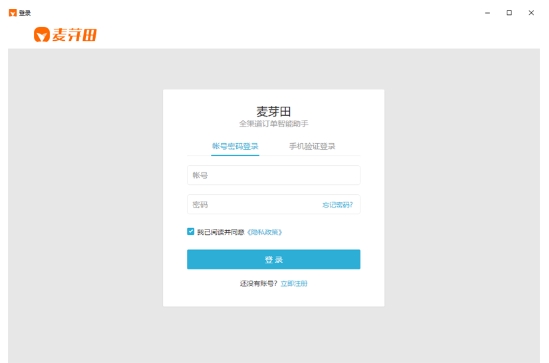This screenshot has height=363, width=549.
Task: Uncheck the privacy agreement checkbox
Action: click(190, 231)
